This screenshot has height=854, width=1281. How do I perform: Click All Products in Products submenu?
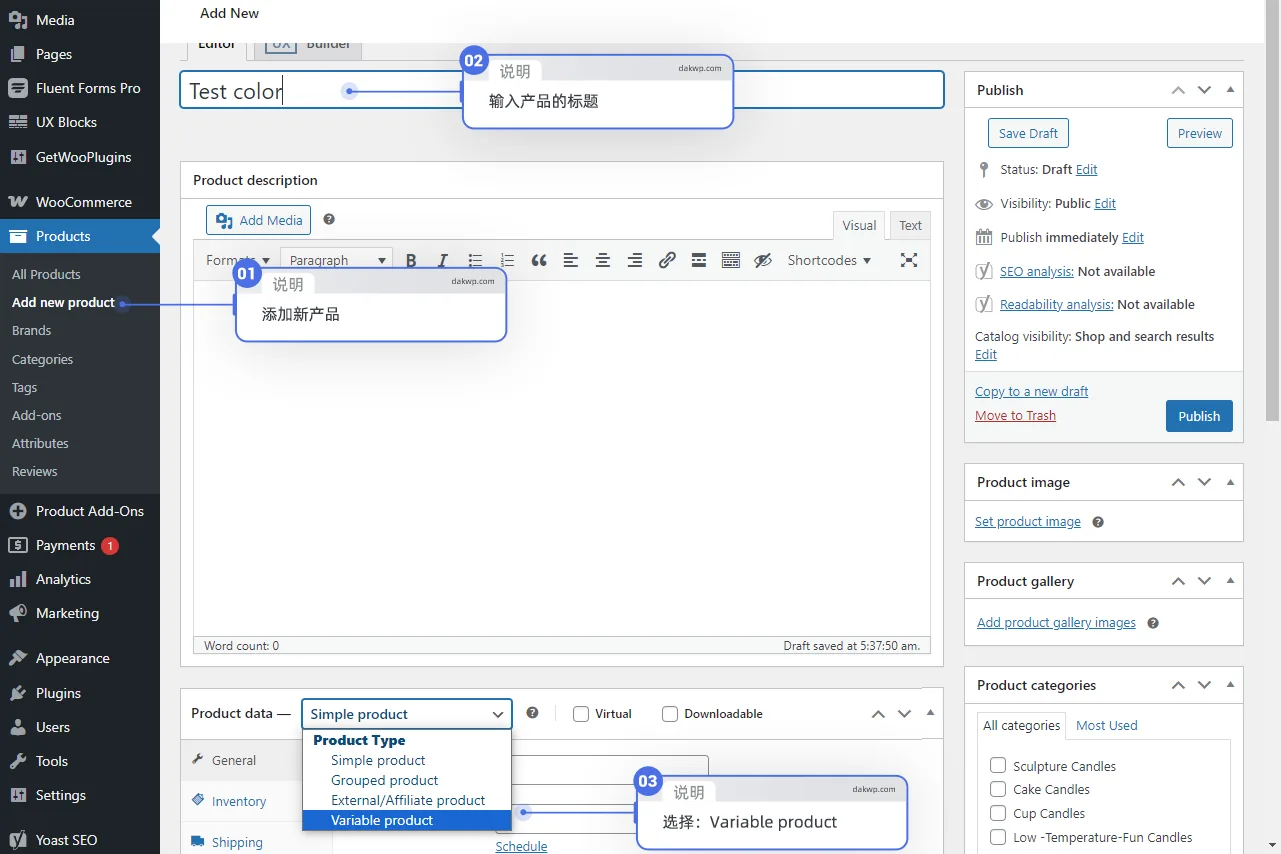click(x=46, y=274)
